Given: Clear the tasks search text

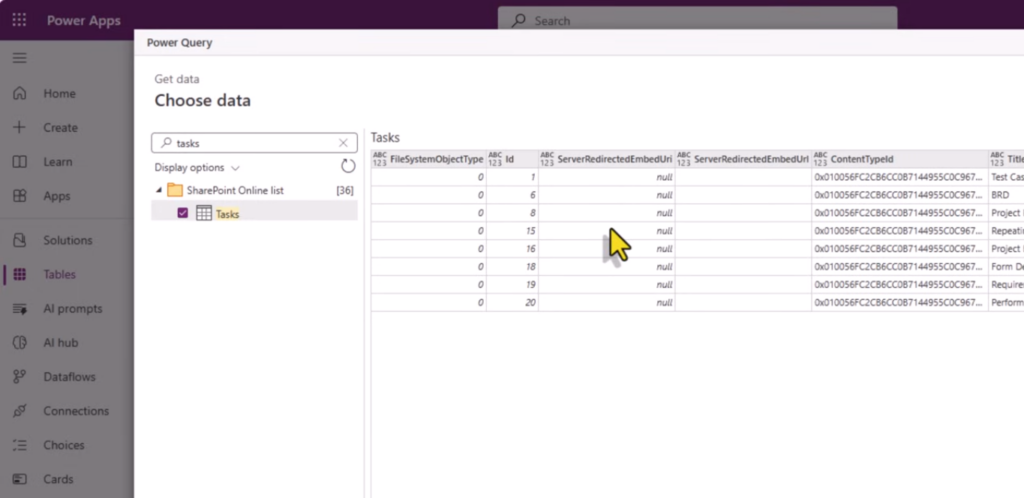Looking at the screenshot, I should tap(344, 143).
